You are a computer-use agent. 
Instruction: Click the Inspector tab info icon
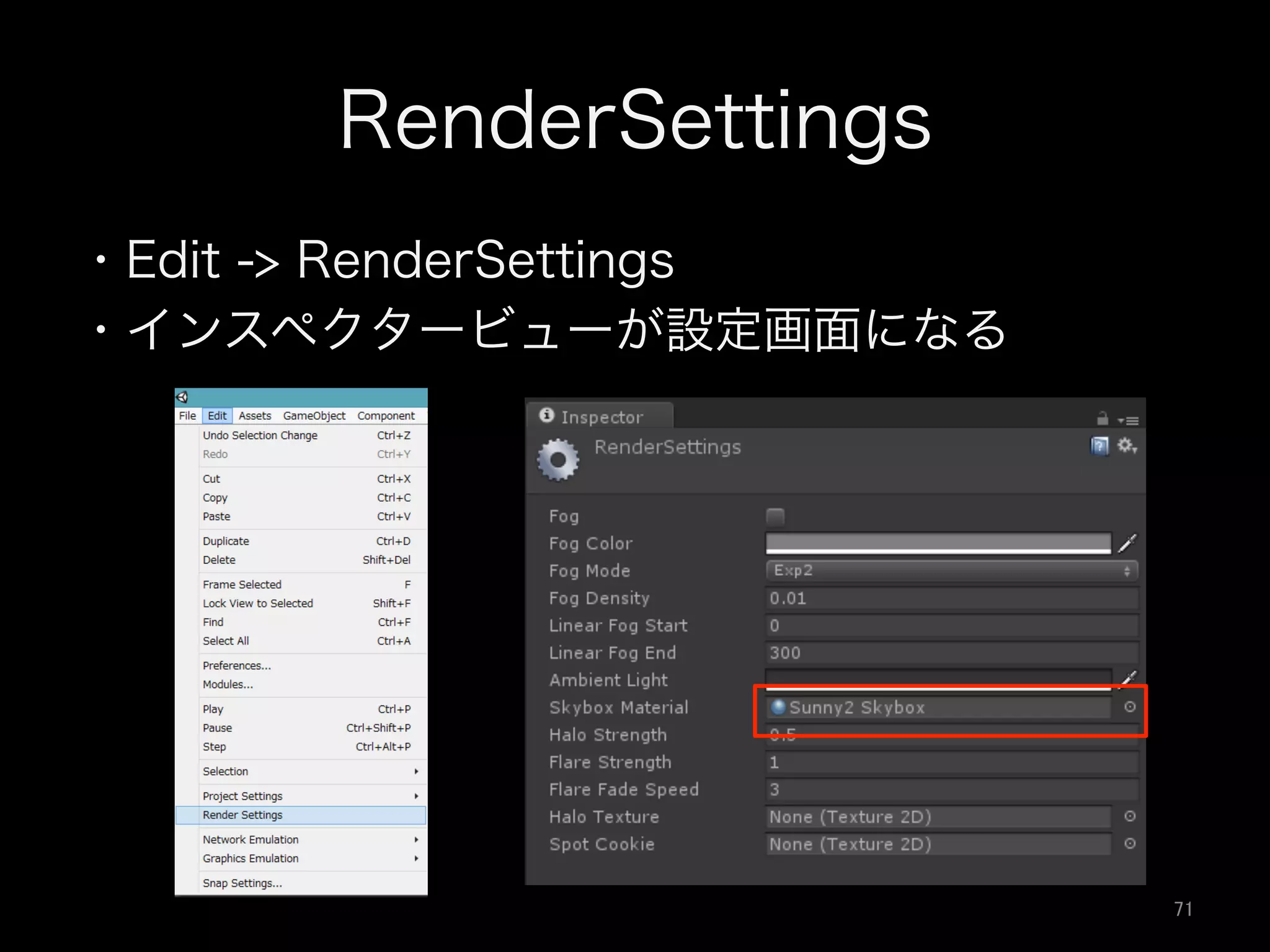click(546, 415)
